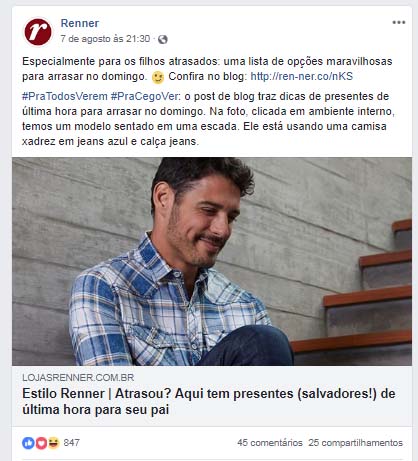Image resolution: width=418 pixels, height=461 pixels.
Task: View the 25 compartilhamentos list
Action: (355, 443)
